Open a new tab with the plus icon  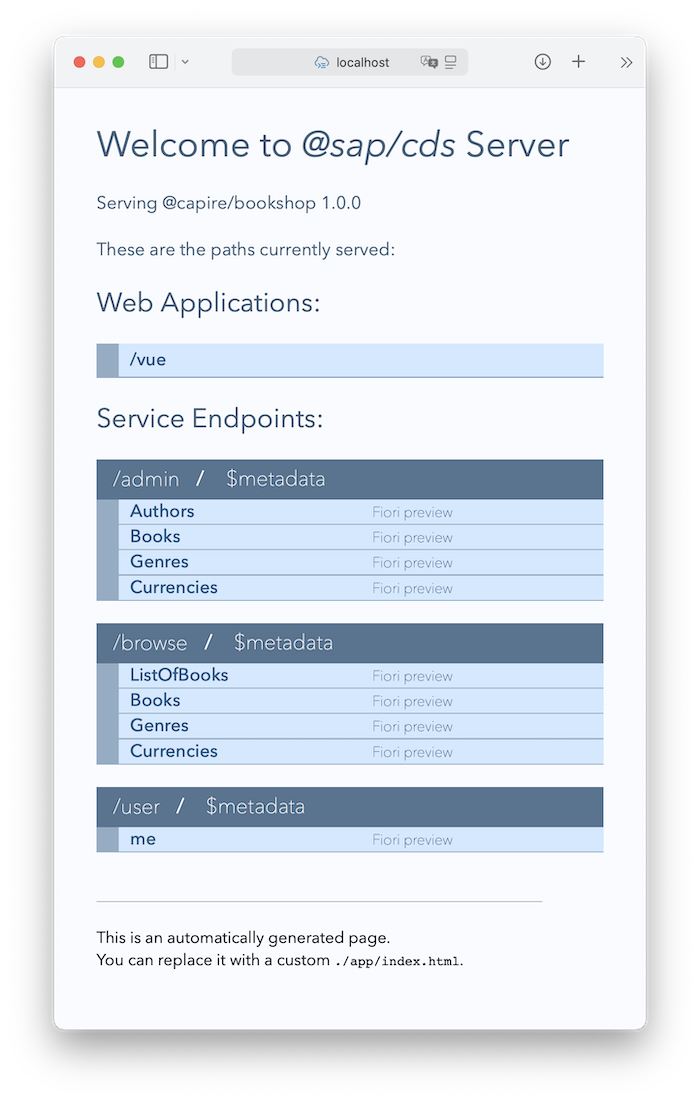578,61
